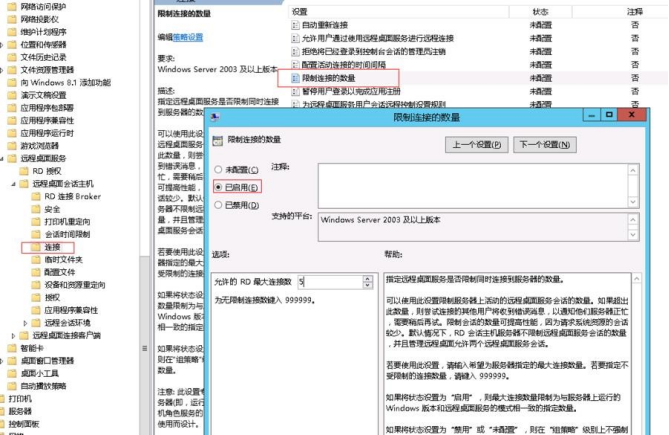Click the 限制连接的数量 policy setting icon
Screen dimensions: 669x435
(x=295, y=78)
